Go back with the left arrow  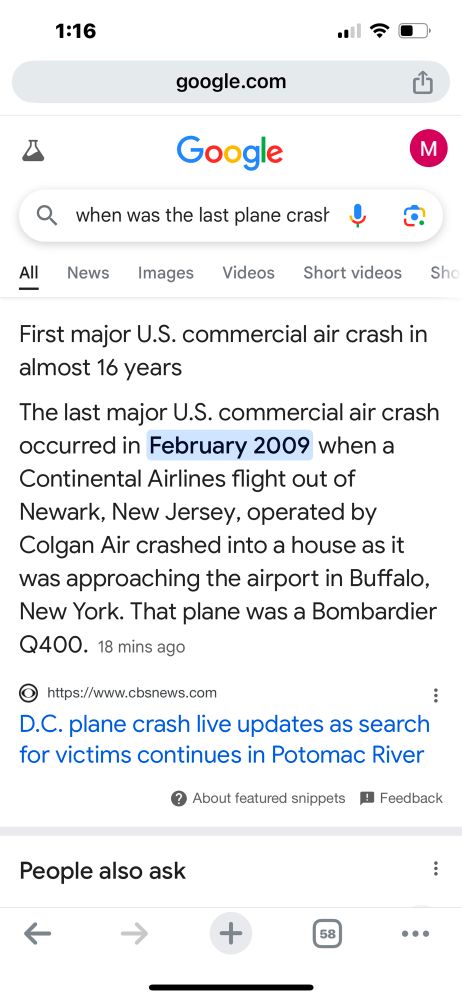(x=38, y=934)
